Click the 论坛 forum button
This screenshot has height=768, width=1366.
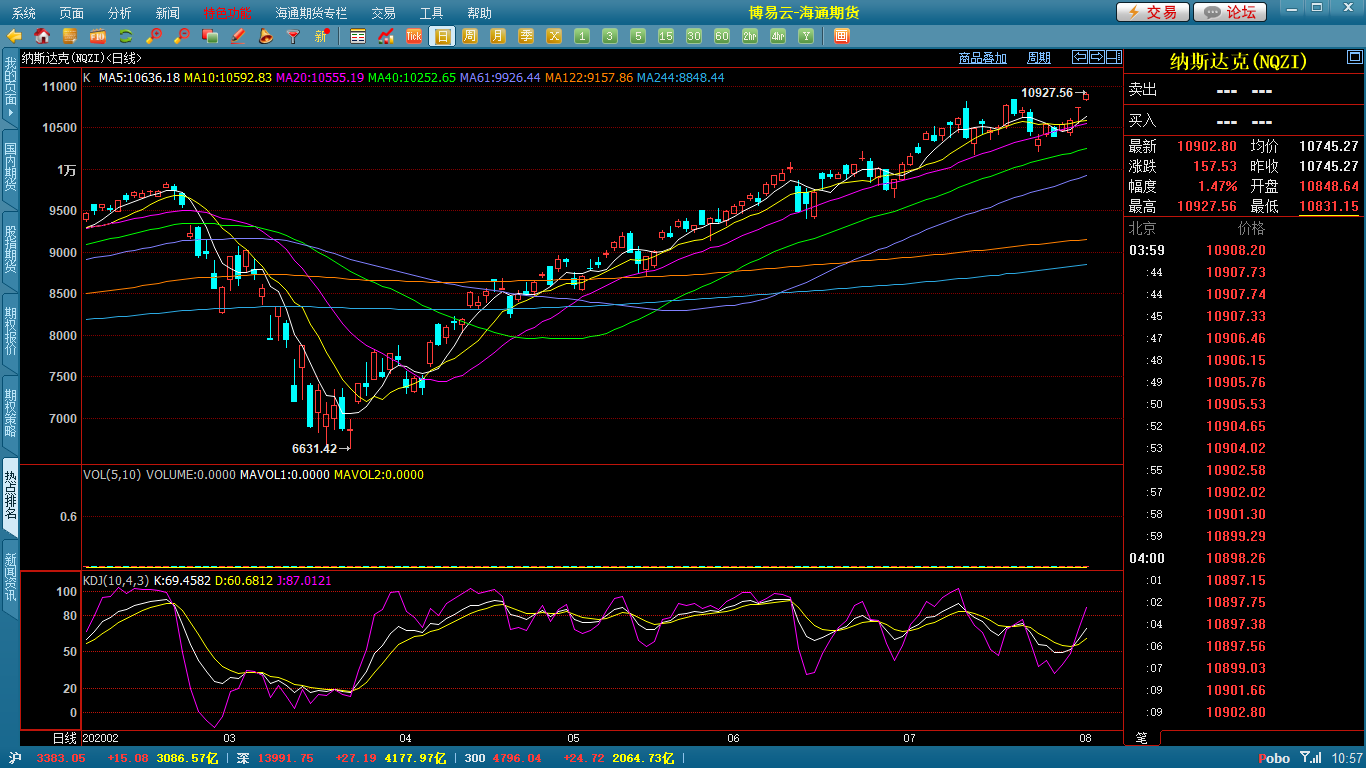click(1230, 12)
